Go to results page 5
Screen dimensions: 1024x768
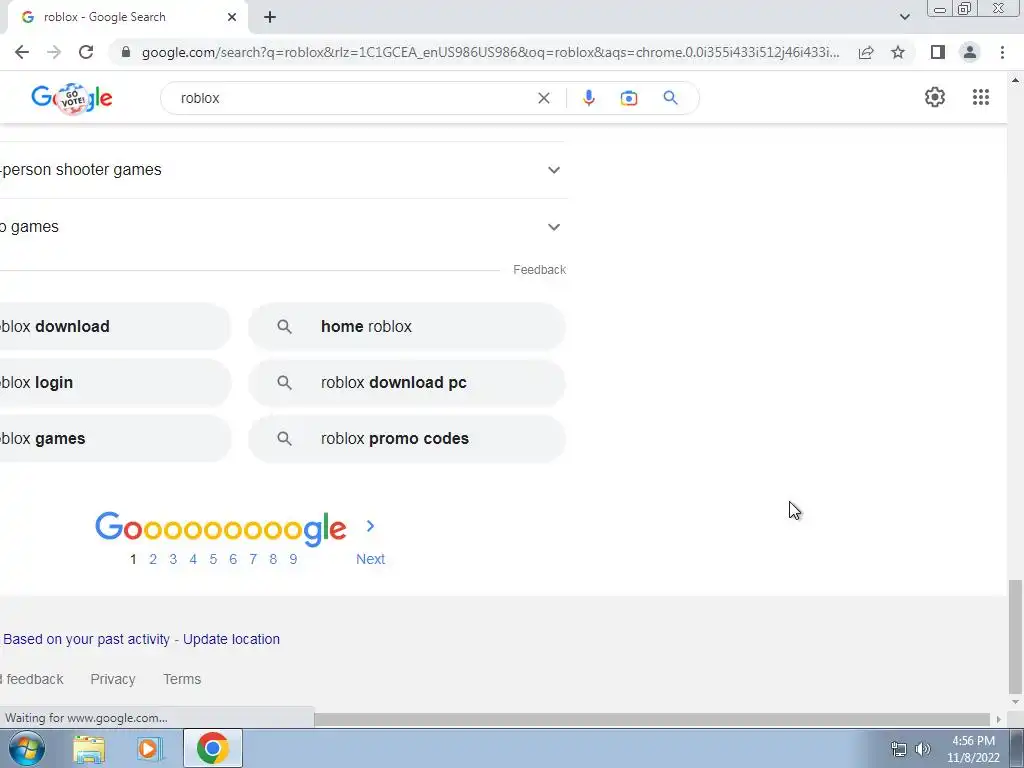213,559
